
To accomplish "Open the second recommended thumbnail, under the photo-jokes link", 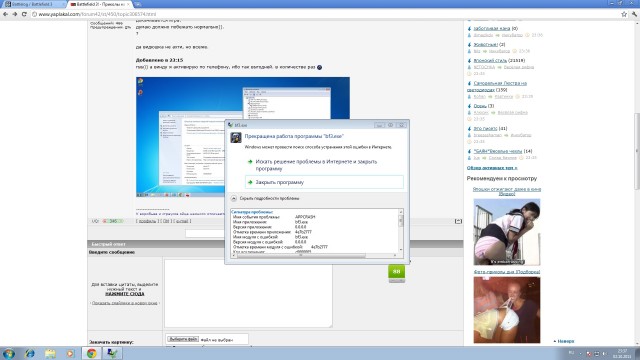I will click(x=507, y=310).
